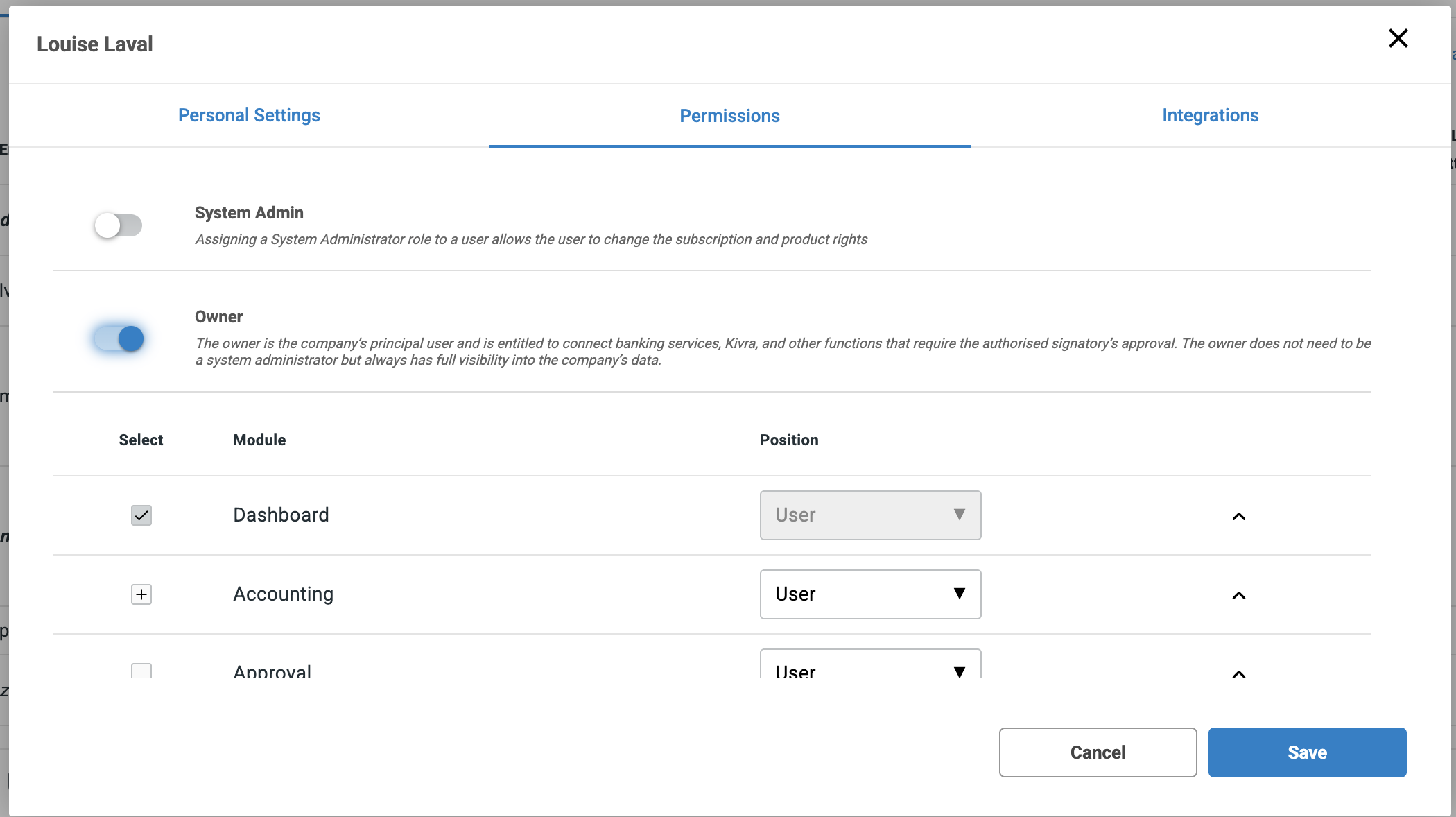1456x817 pixels.
Task: Save the permission changes
Action: [1307, 752]
